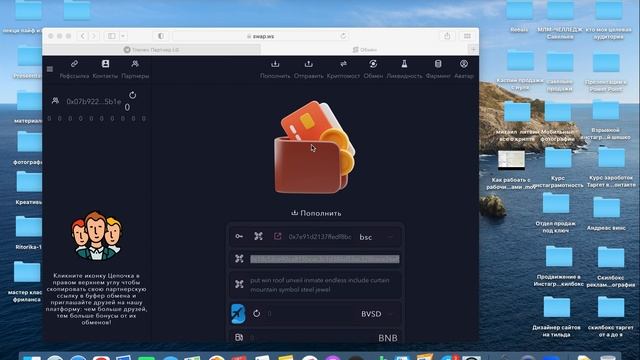Screen dimensions: 640x360
Task: Click the centered Пополнить button below wallet
Action: click(316, 213)
